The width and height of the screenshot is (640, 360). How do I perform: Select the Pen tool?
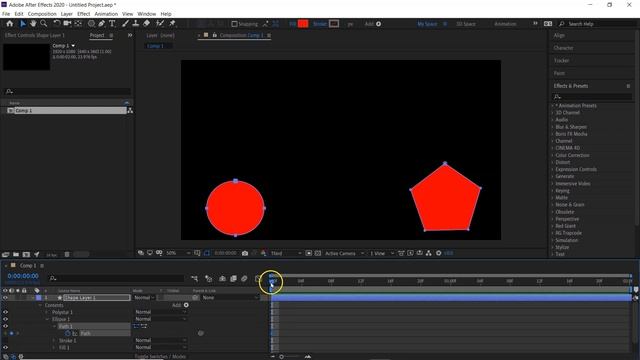[x=102, y=24]
